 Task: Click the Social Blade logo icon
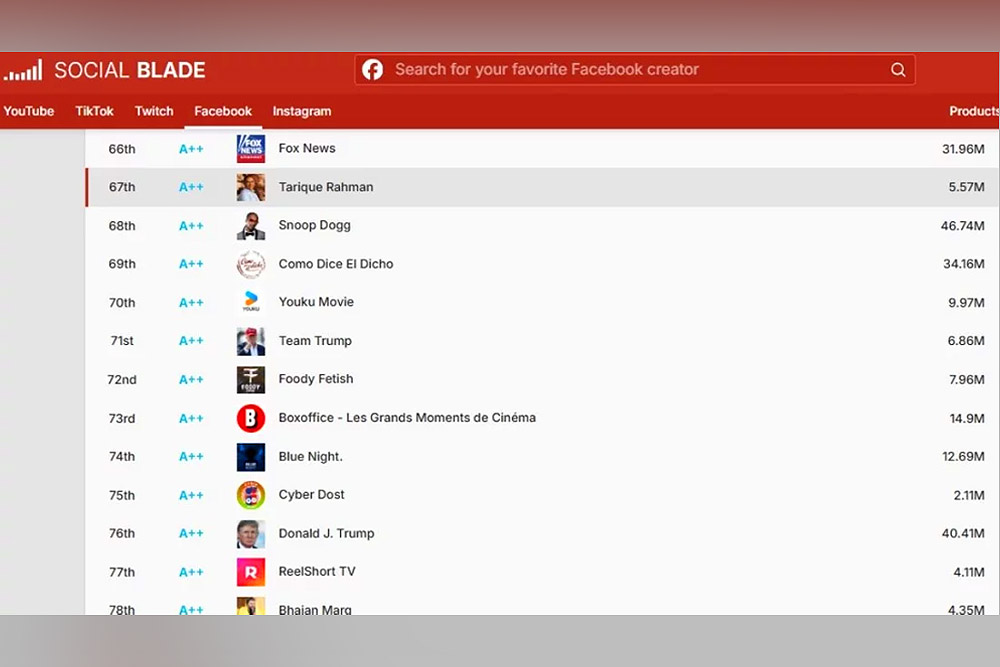click(x=23, y=71)
